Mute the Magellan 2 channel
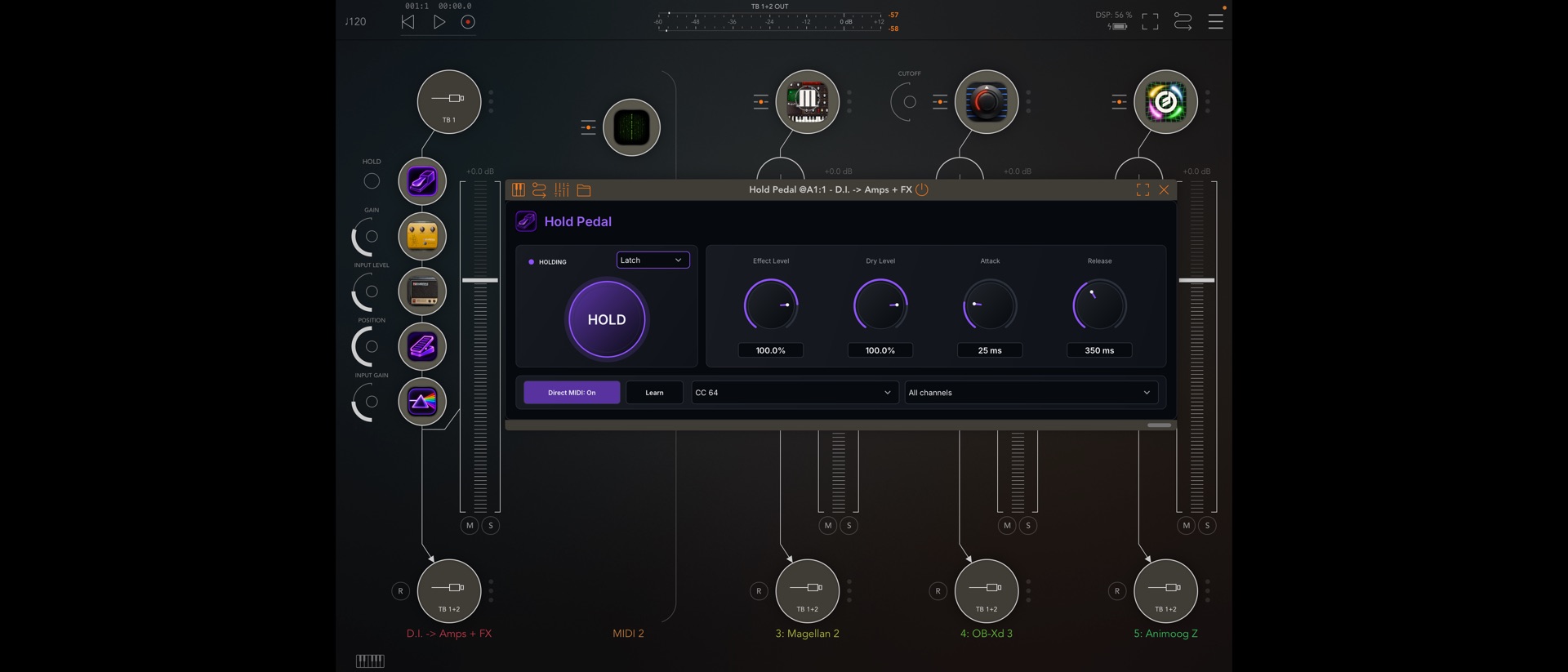Image resolution: width=1568 pixels, height=672 pixels. (828, 526)
